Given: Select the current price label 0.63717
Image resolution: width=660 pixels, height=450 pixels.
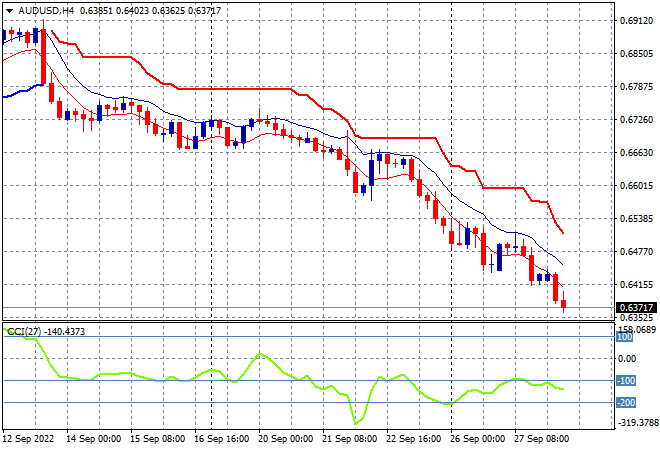Looking at the screenshot, I should click(636, 308).
